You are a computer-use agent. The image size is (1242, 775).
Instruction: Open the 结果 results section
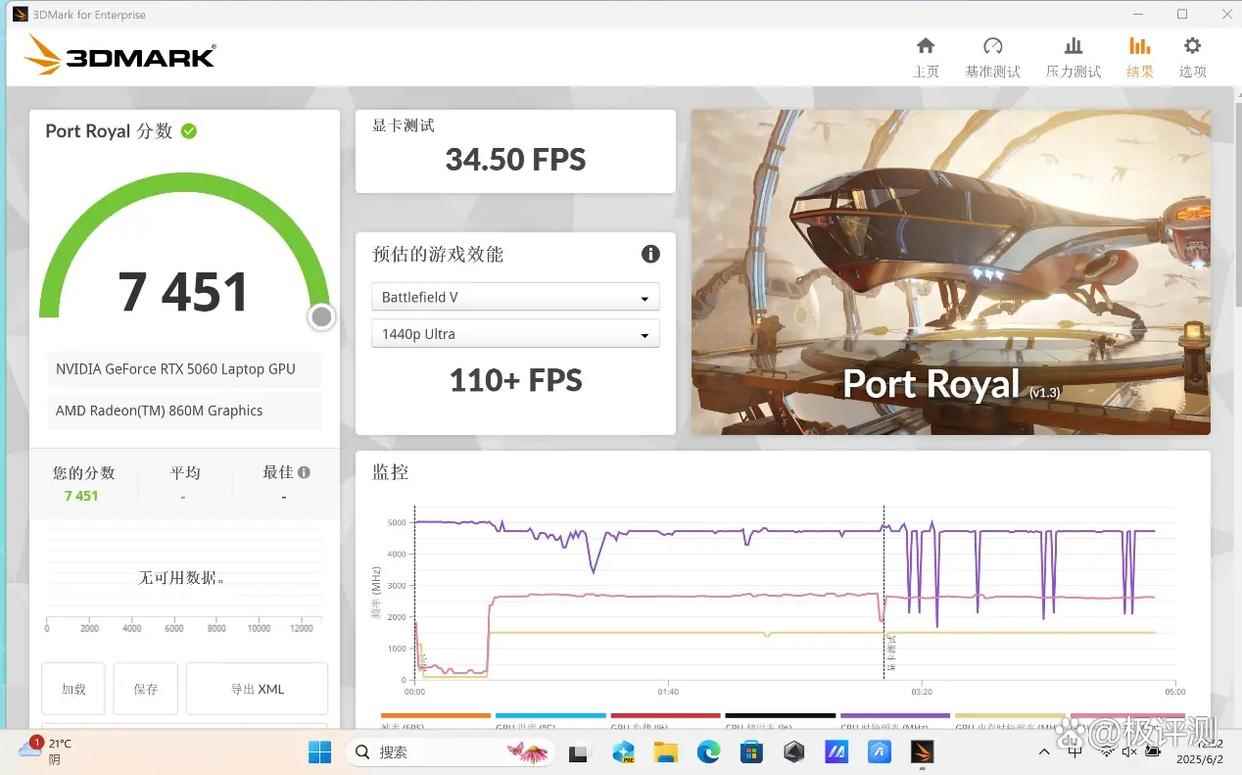1139,57
